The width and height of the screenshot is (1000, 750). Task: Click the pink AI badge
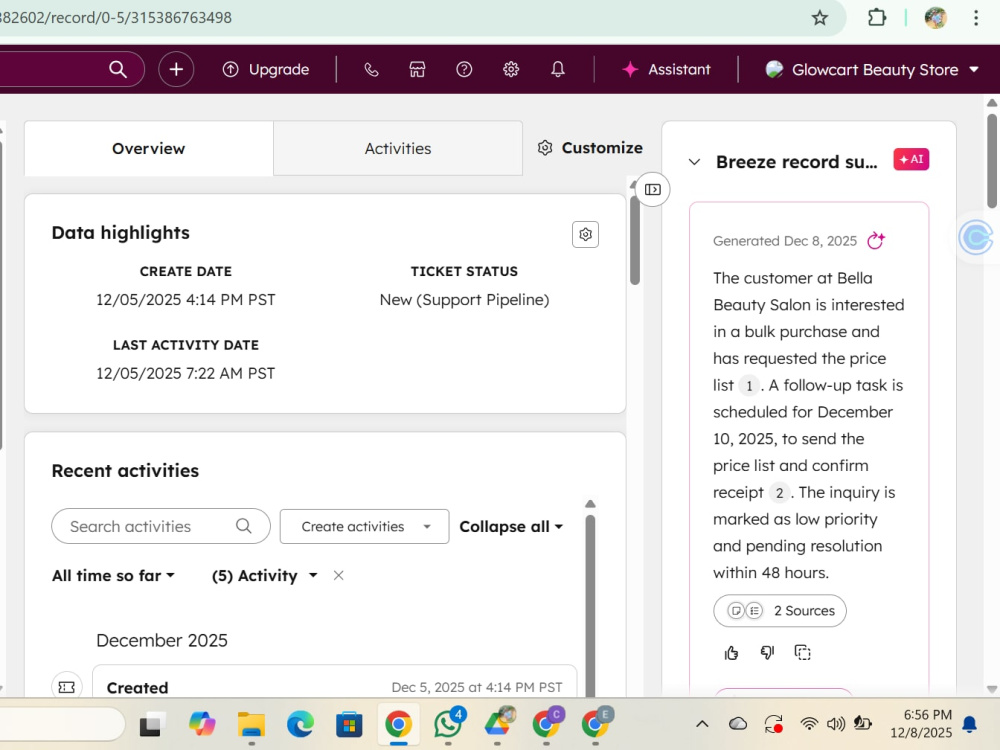(x=911, y=159)
